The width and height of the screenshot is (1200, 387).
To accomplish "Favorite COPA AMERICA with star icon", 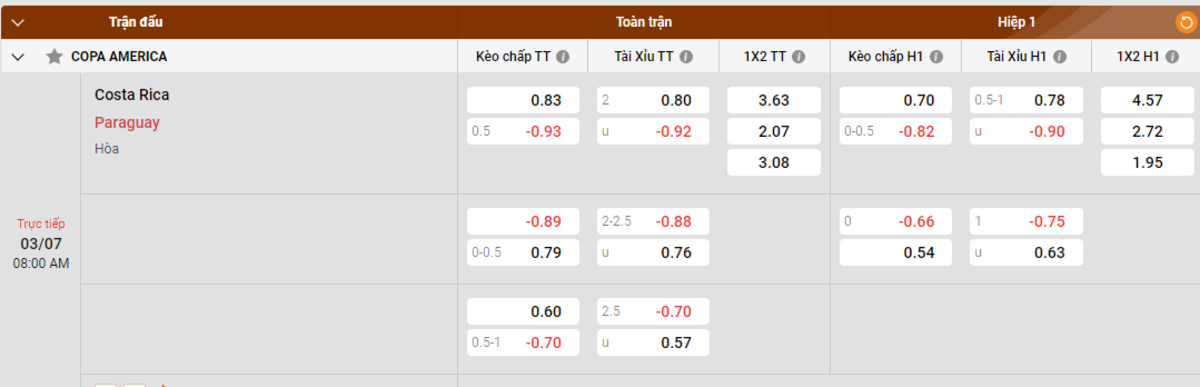I will (54, 57).
